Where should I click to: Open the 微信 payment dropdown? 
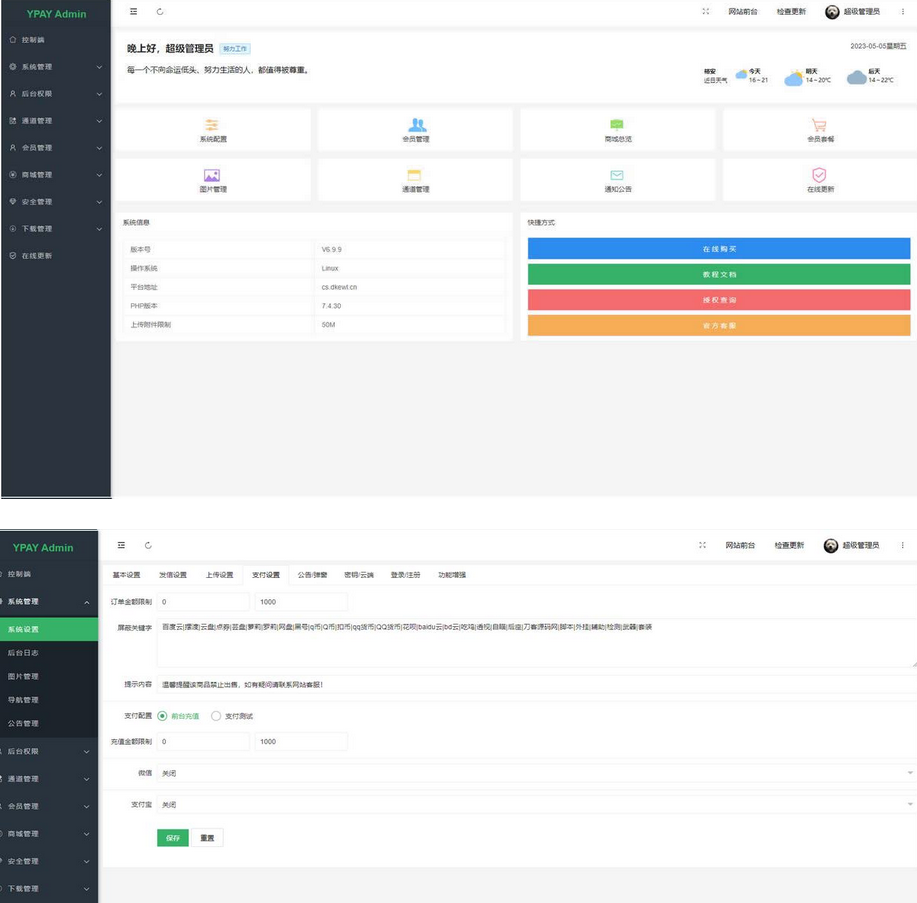536,773
